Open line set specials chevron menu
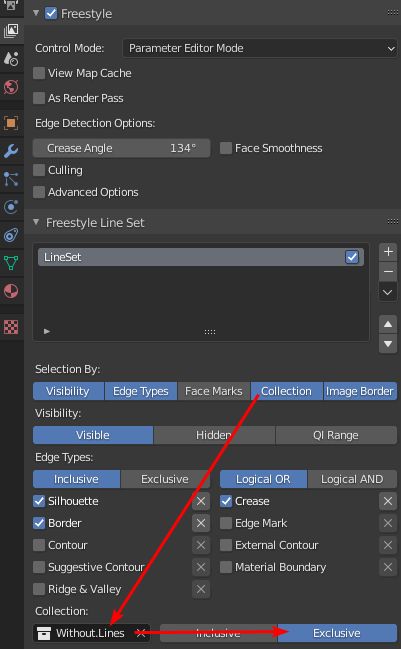 (388, 292)
